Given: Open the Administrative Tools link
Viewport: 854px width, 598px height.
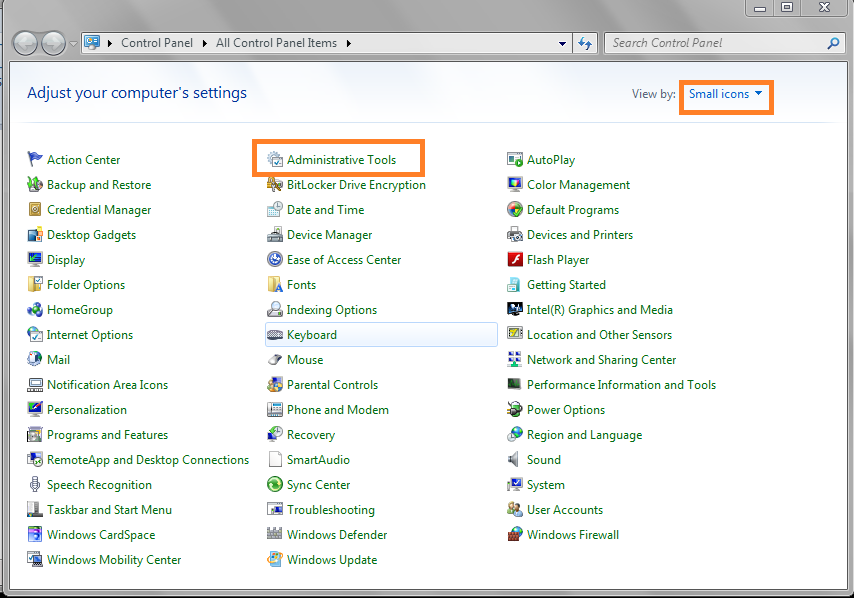Looking at the screenshot, I should pos(341,160).
